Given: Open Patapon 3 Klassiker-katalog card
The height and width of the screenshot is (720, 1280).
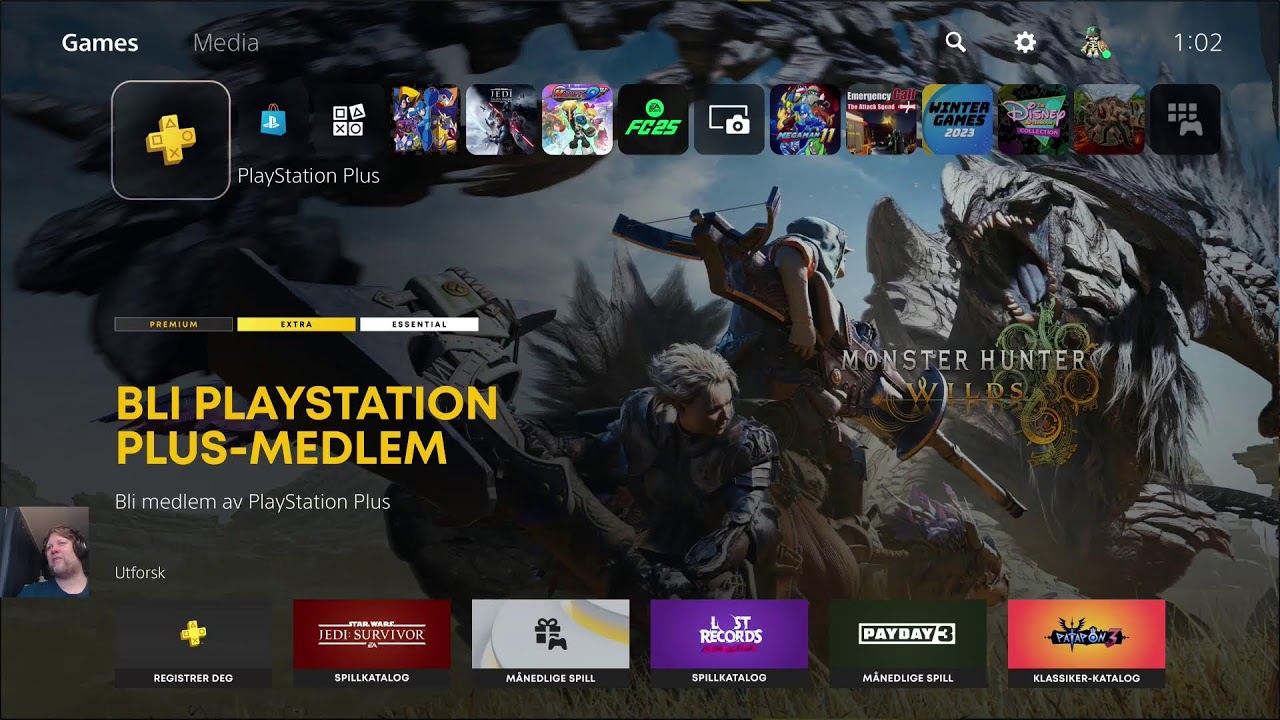Looking at the screenshot, I should [1086, 643].
